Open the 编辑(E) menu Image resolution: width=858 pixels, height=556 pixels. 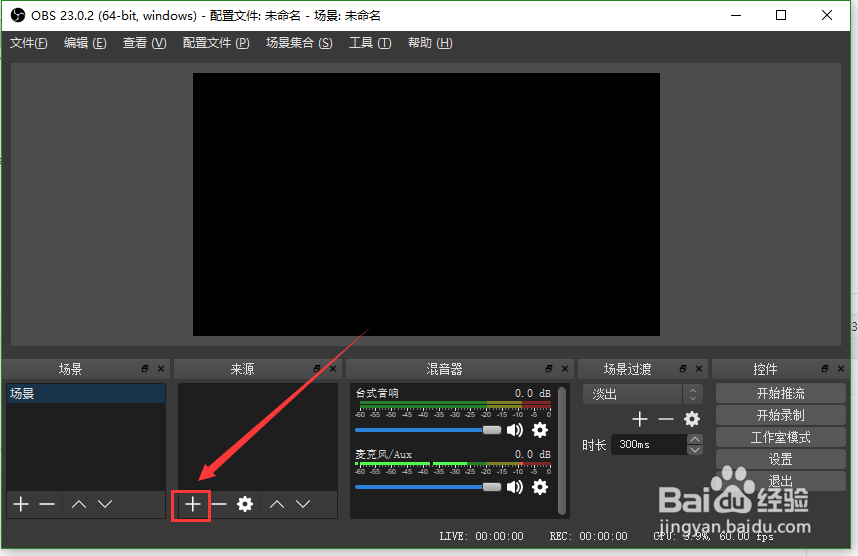(85, 43)
